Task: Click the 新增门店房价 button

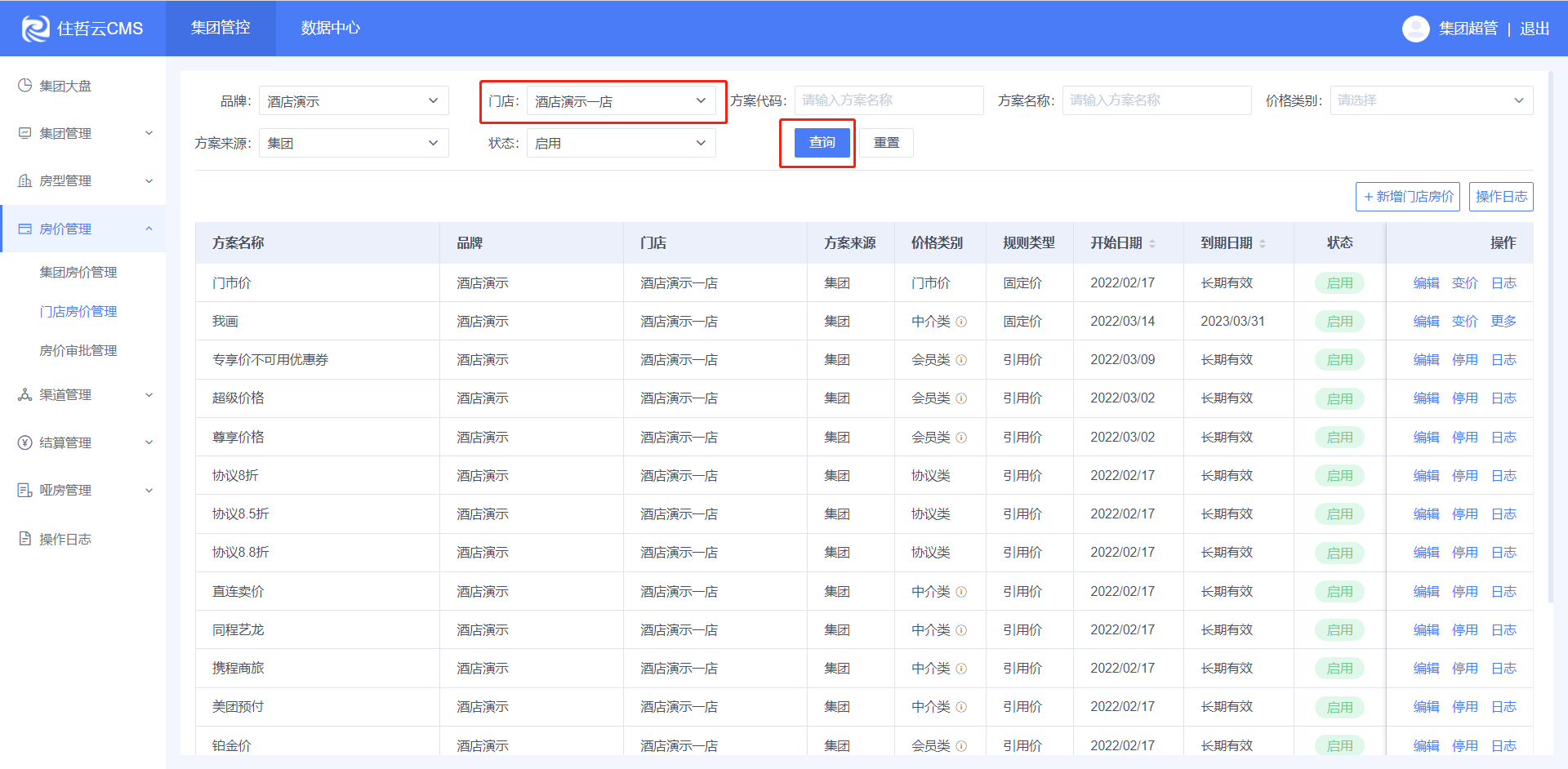Action: point(1408,197)
